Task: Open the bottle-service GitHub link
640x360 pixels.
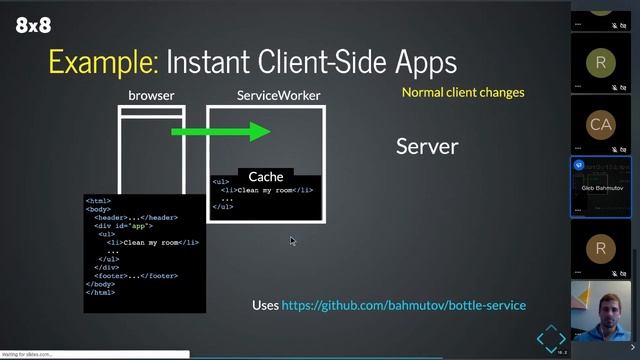Action: tap(403, 306)
